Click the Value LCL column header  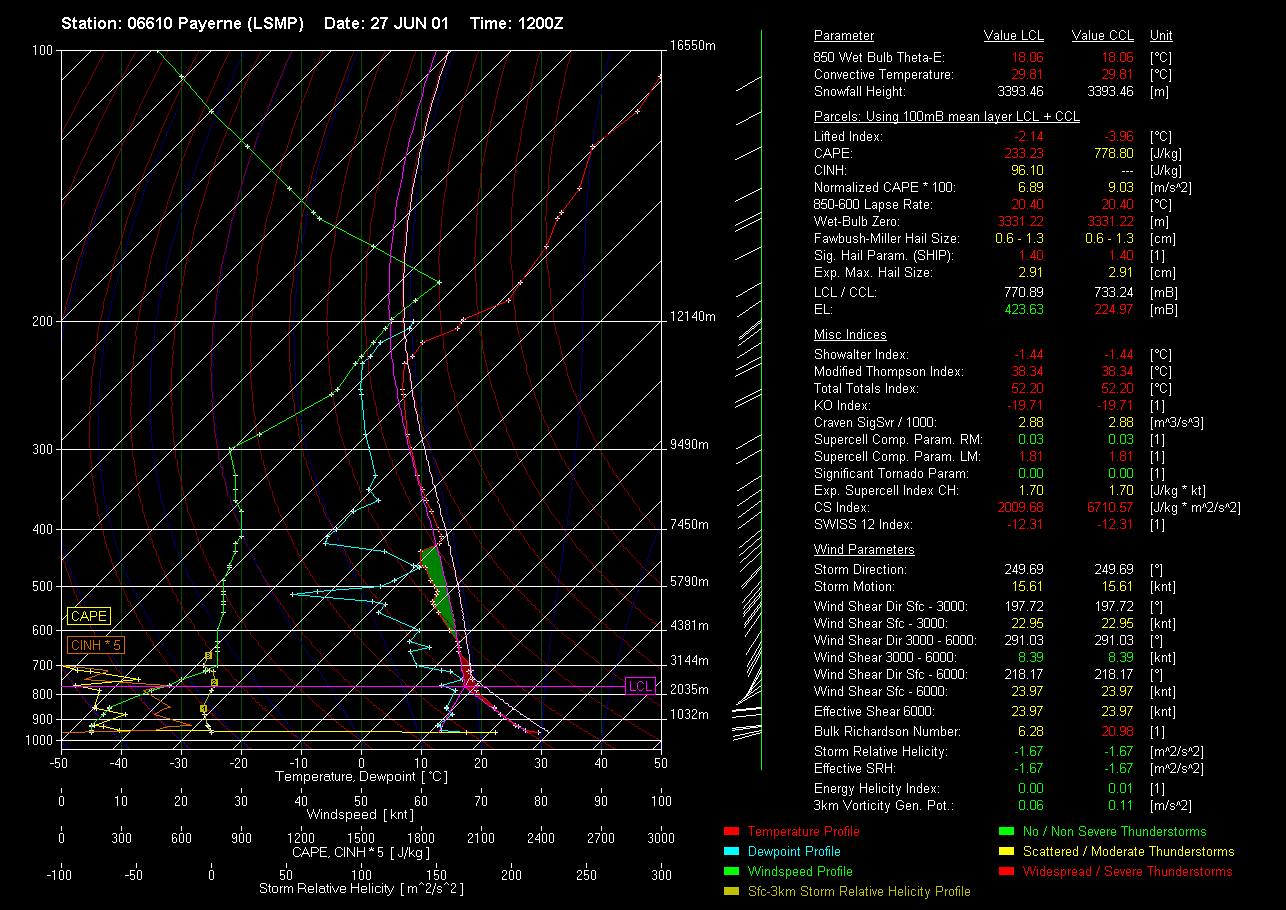(x=1013, y=36)
